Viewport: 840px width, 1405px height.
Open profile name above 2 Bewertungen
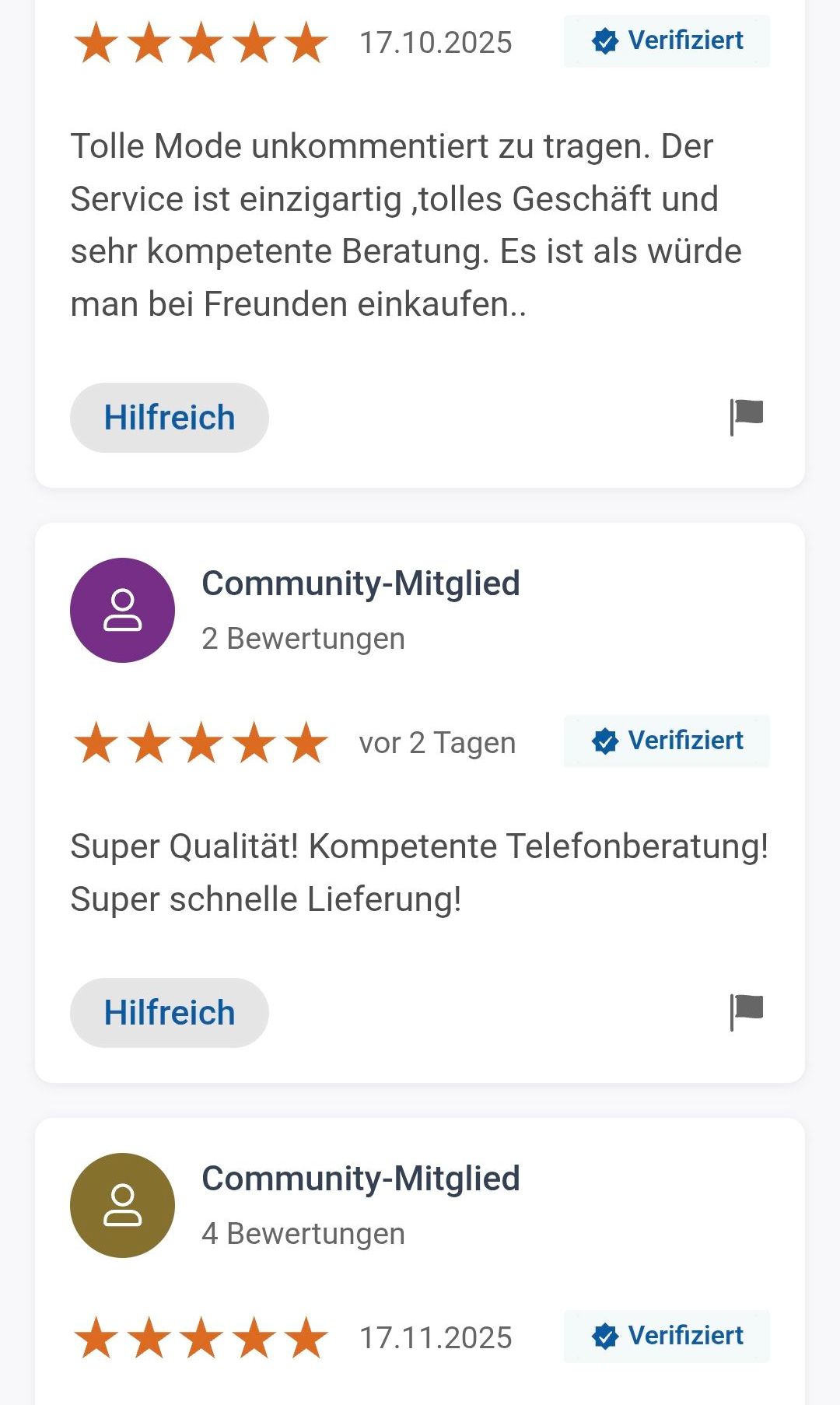click(x=361, y=583)
